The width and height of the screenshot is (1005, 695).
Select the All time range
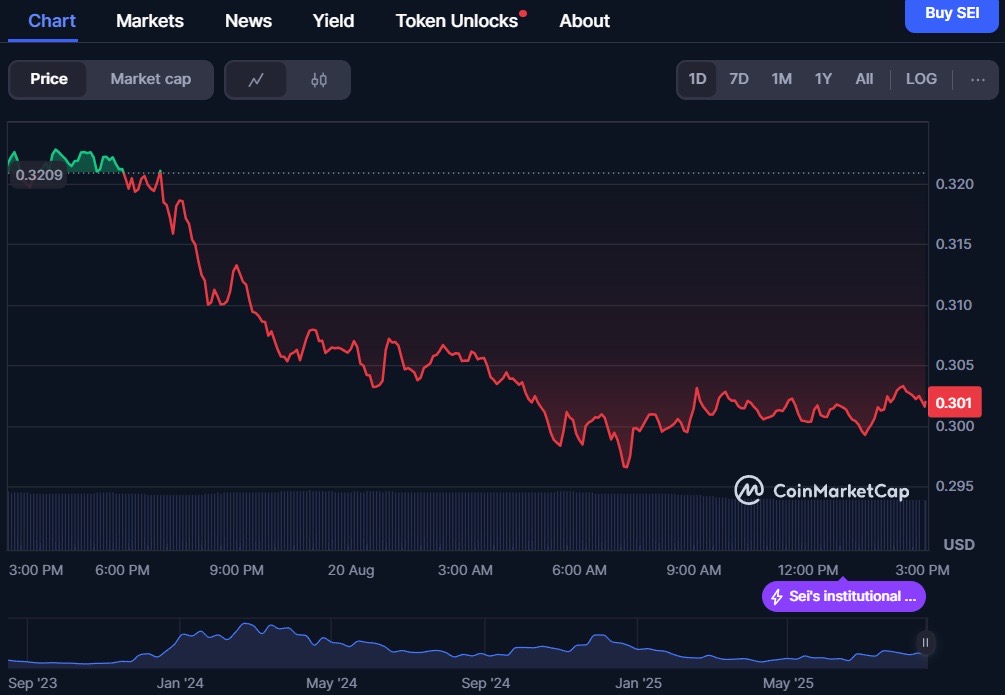[x=864, y=80]
